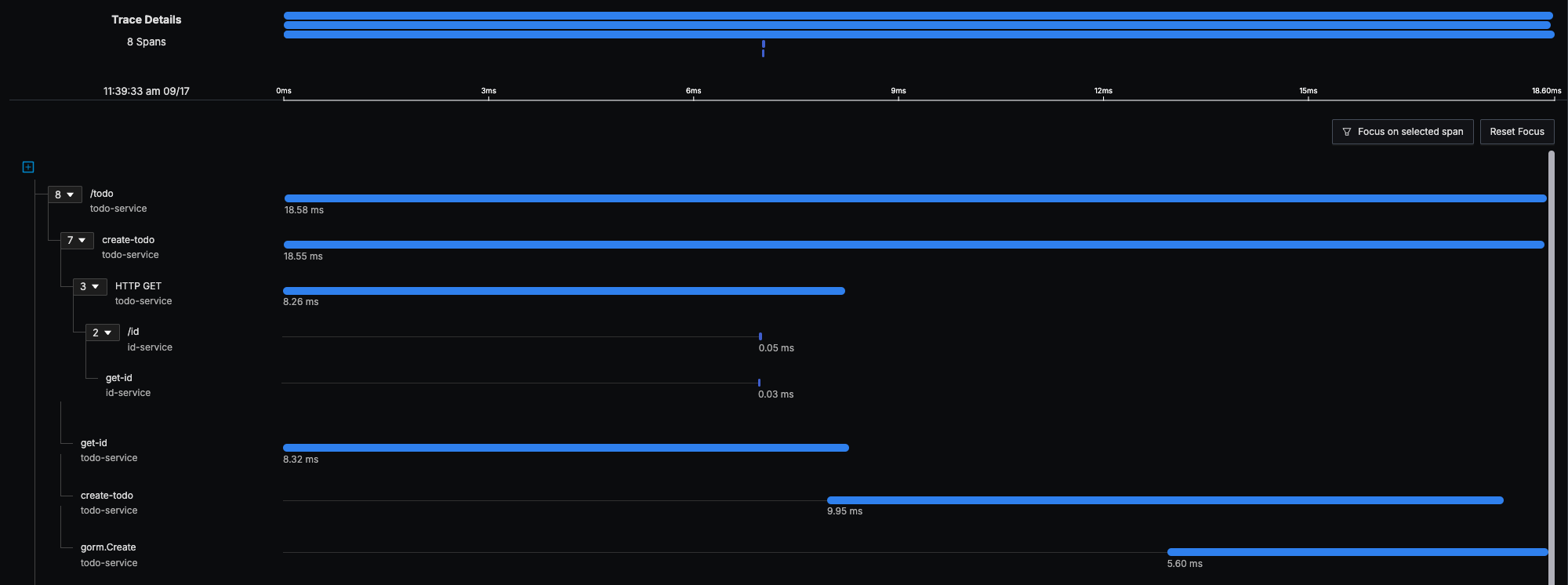This screenshot has width=1568, height=585.
Task: Click the 8.32 ms get-id span bar
Action: pos(566,448)
